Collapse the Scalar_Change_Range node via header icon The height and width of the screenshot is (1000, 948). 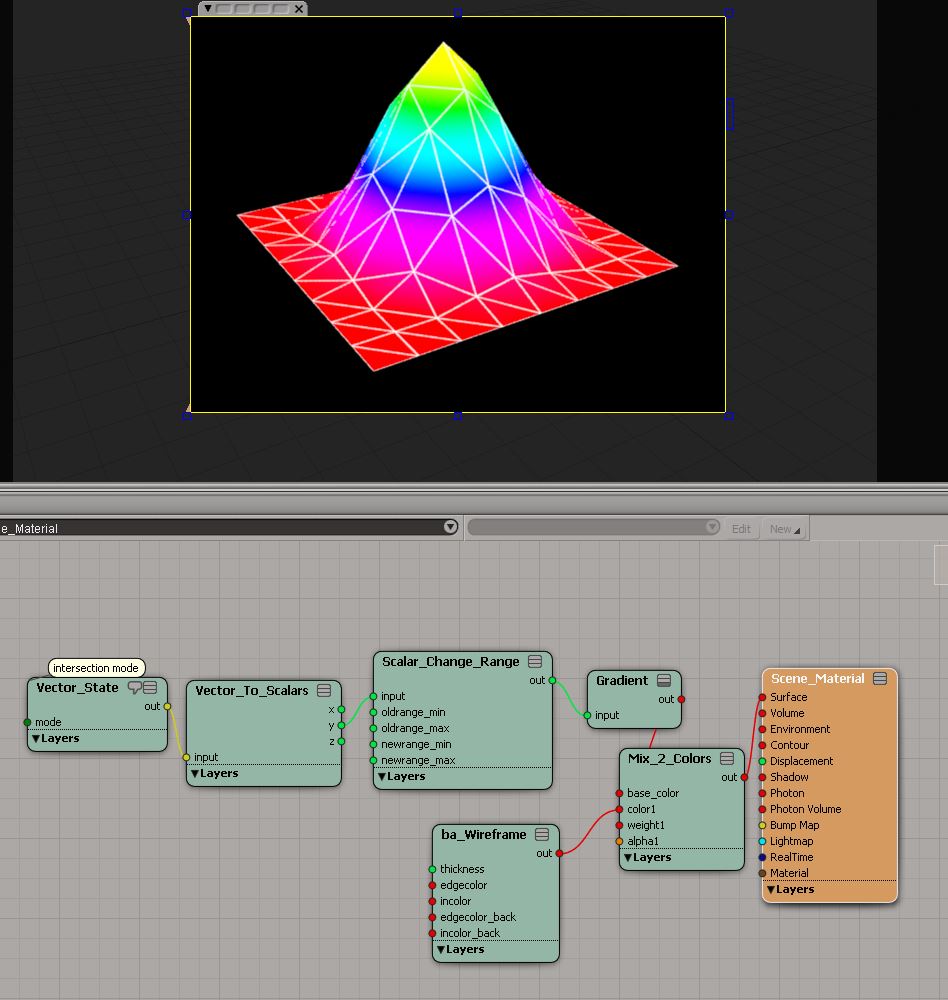click(535, 662)
